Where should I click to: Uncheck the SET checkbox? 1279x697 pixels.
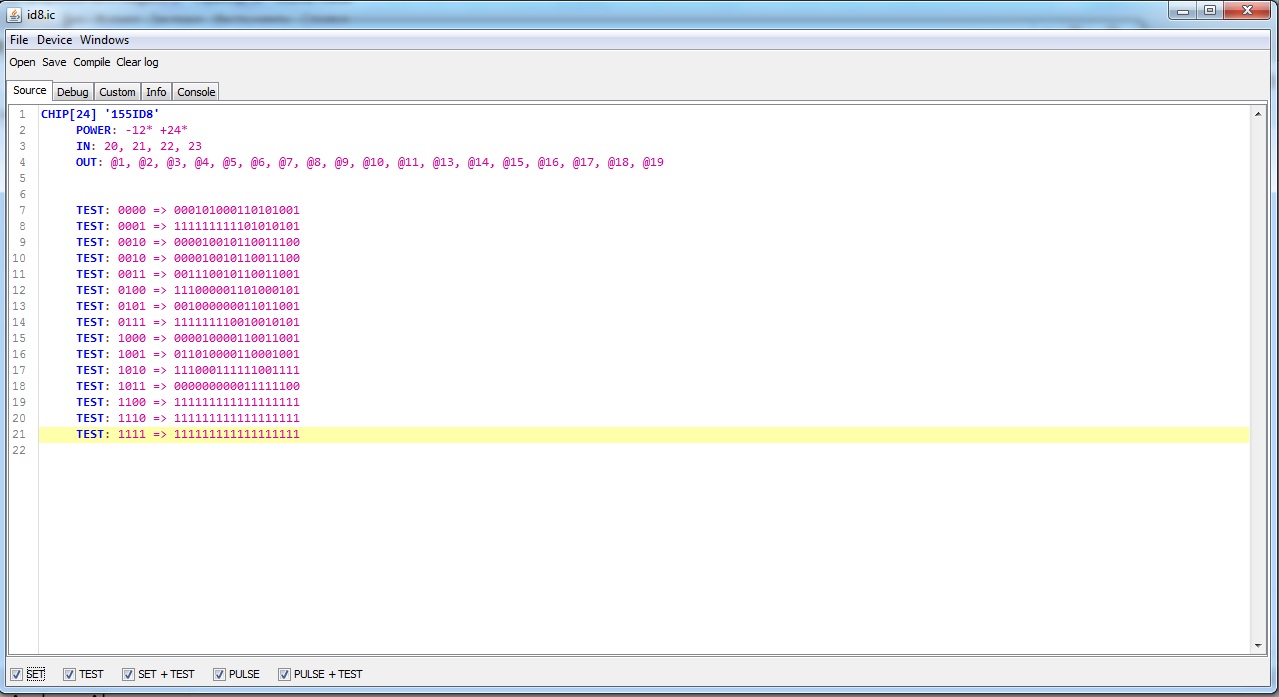(16, 674)
